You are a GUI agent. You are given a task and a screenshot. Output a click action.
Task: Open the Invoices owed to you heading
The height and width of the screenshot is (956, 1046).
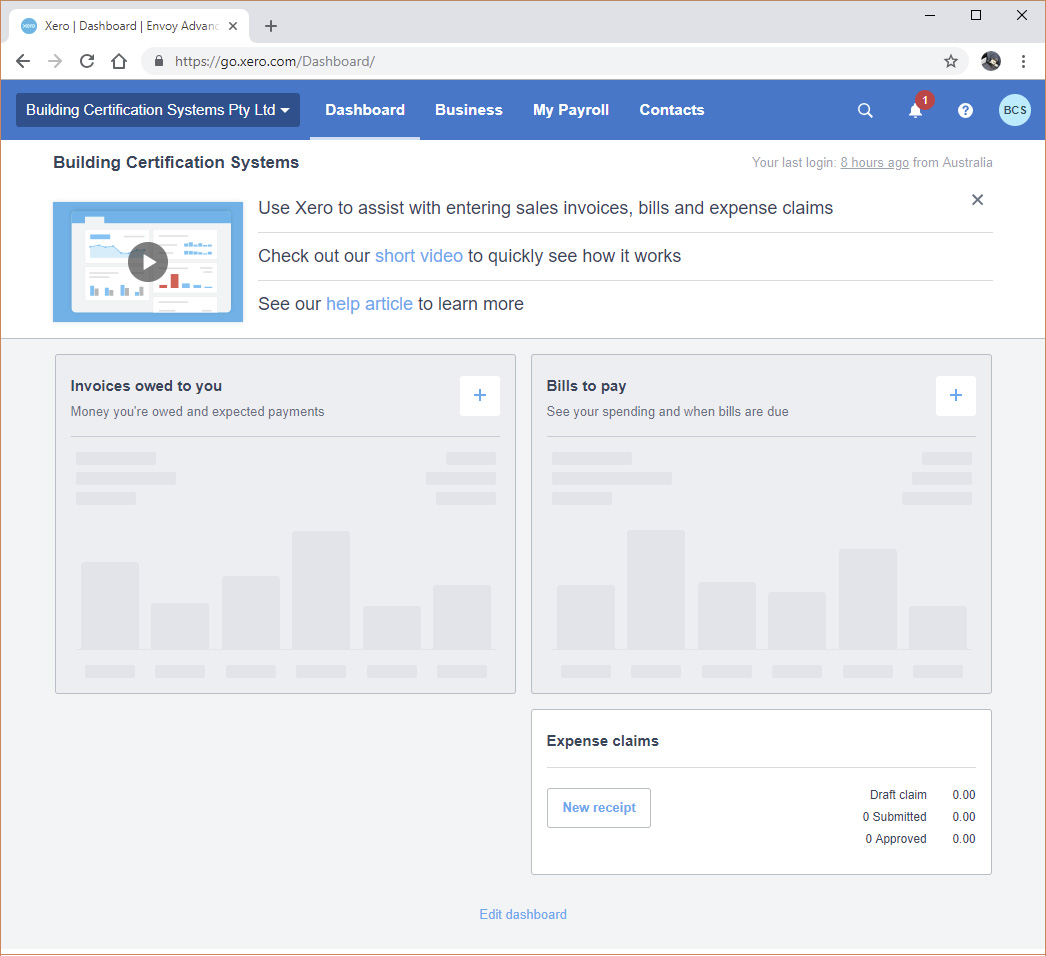coord(146,386)
